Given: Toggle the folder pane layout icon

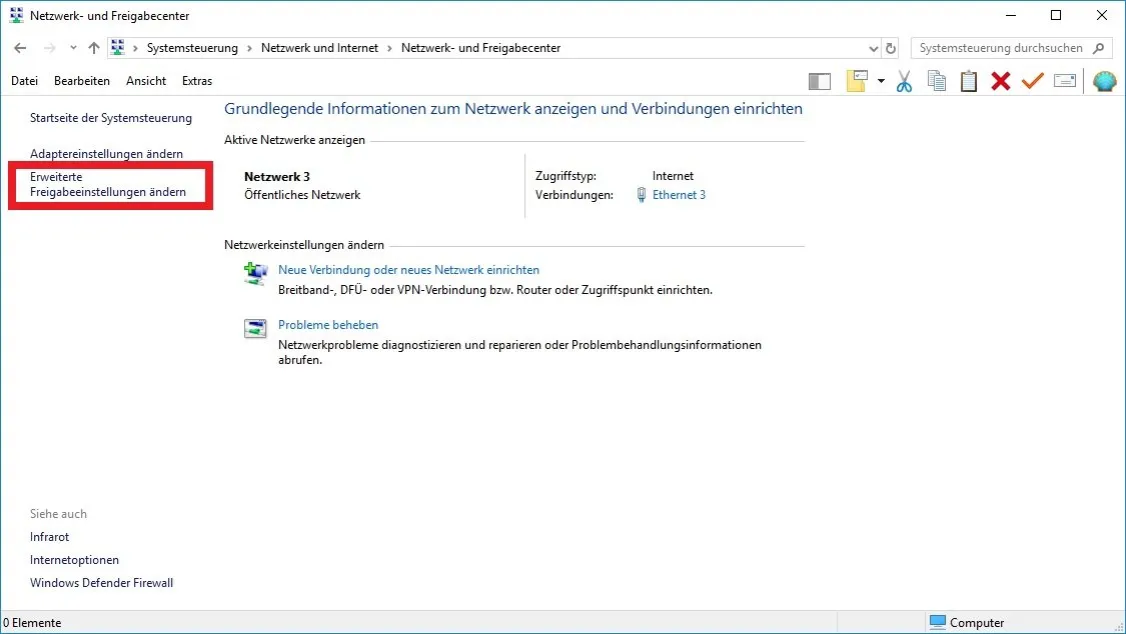Looking at the screenshot, I should 819,81.
